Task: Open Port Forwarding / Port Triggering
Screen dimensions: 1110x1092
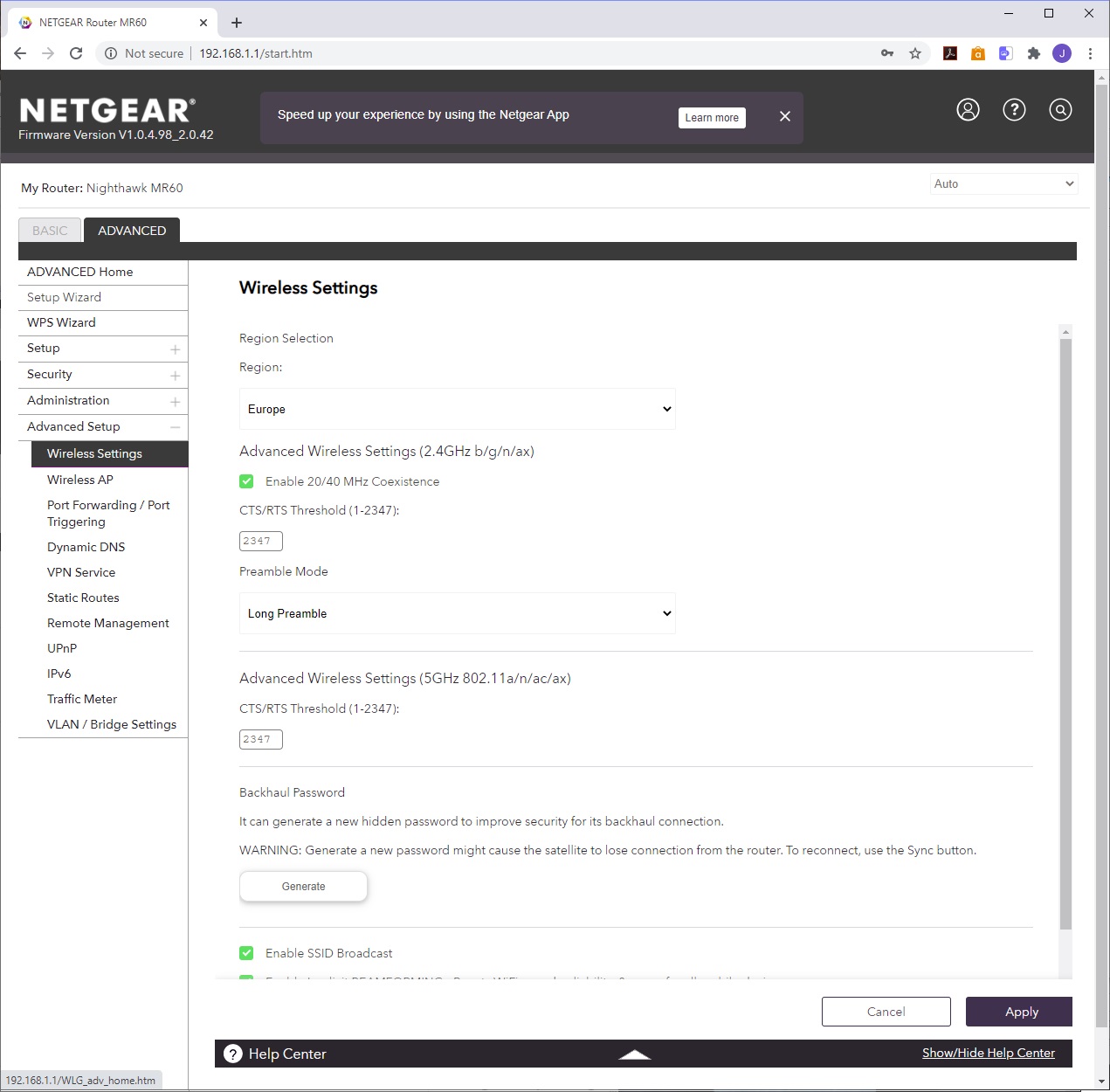Action: [x=108, y=514]
